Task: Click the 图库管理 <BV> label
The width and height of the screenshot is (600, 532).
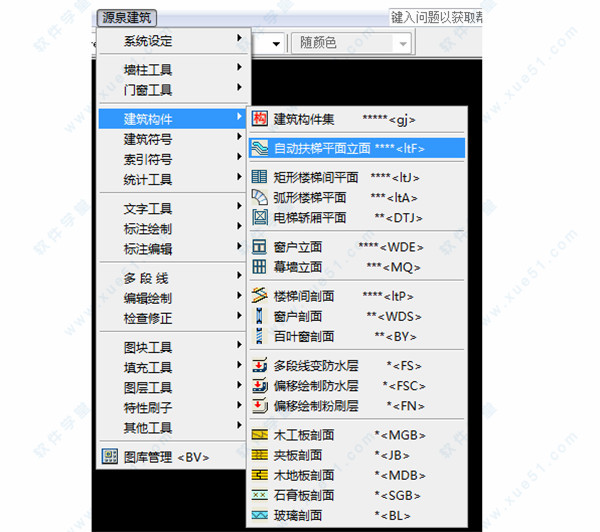Action: click(166, 457)
